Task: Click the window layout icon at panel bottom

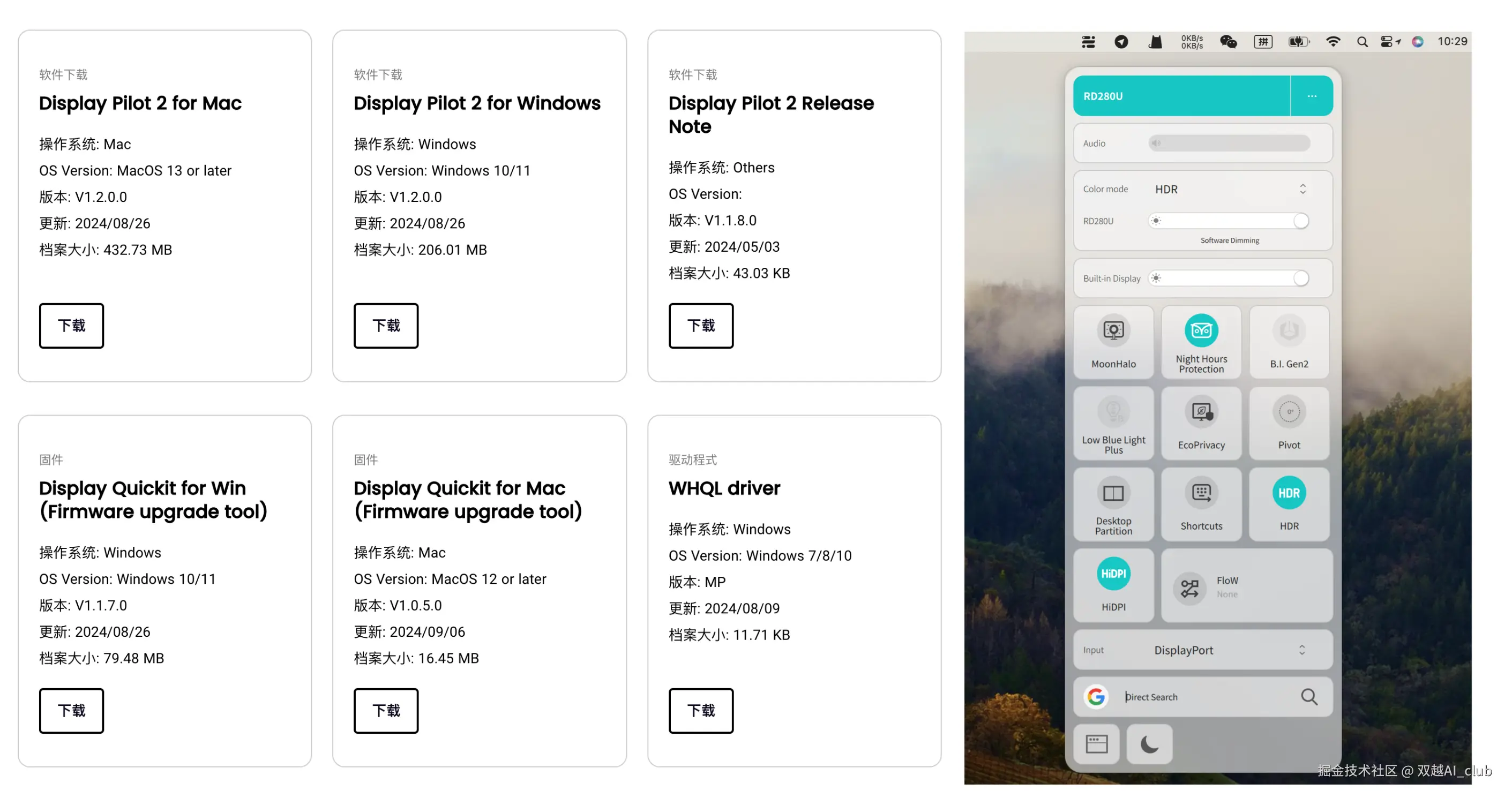Action: coord(1096,744)
